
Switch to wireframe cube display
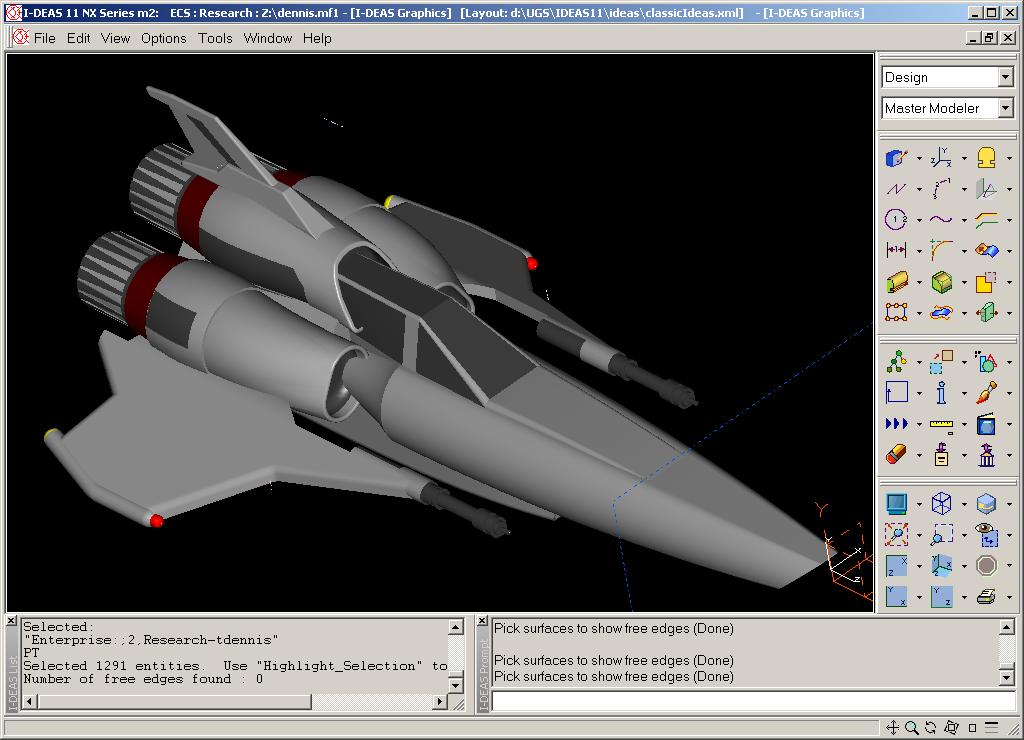(941, 503)
